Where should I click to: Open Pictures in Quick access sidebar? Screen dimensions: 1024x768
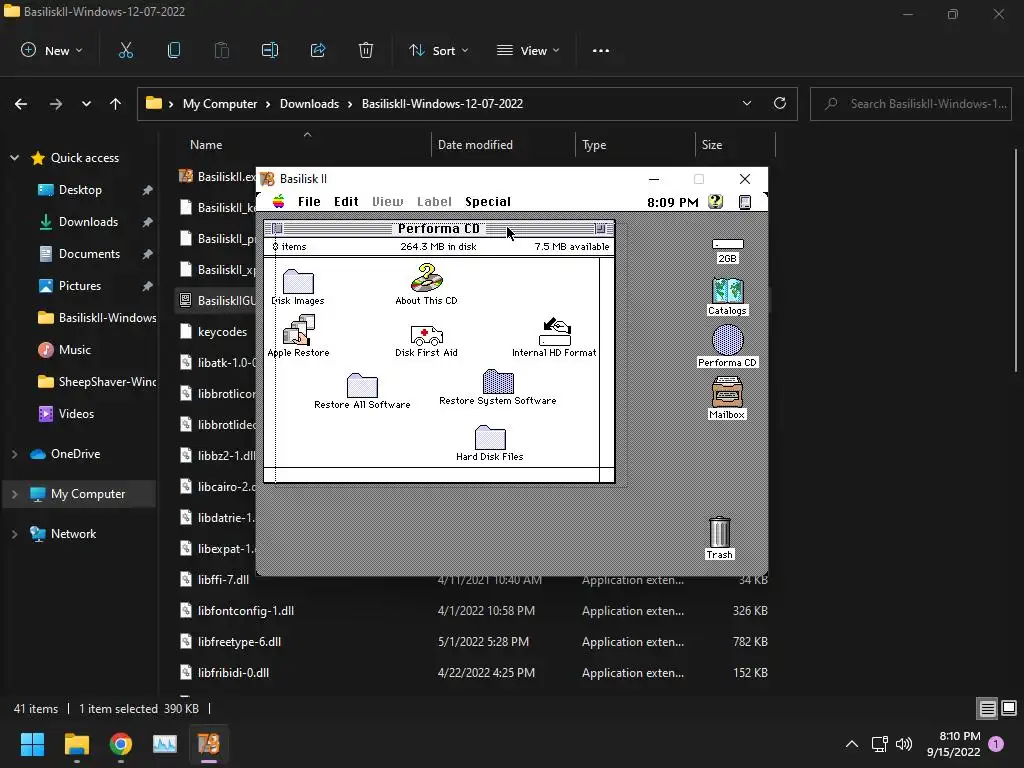pos(80,285)
